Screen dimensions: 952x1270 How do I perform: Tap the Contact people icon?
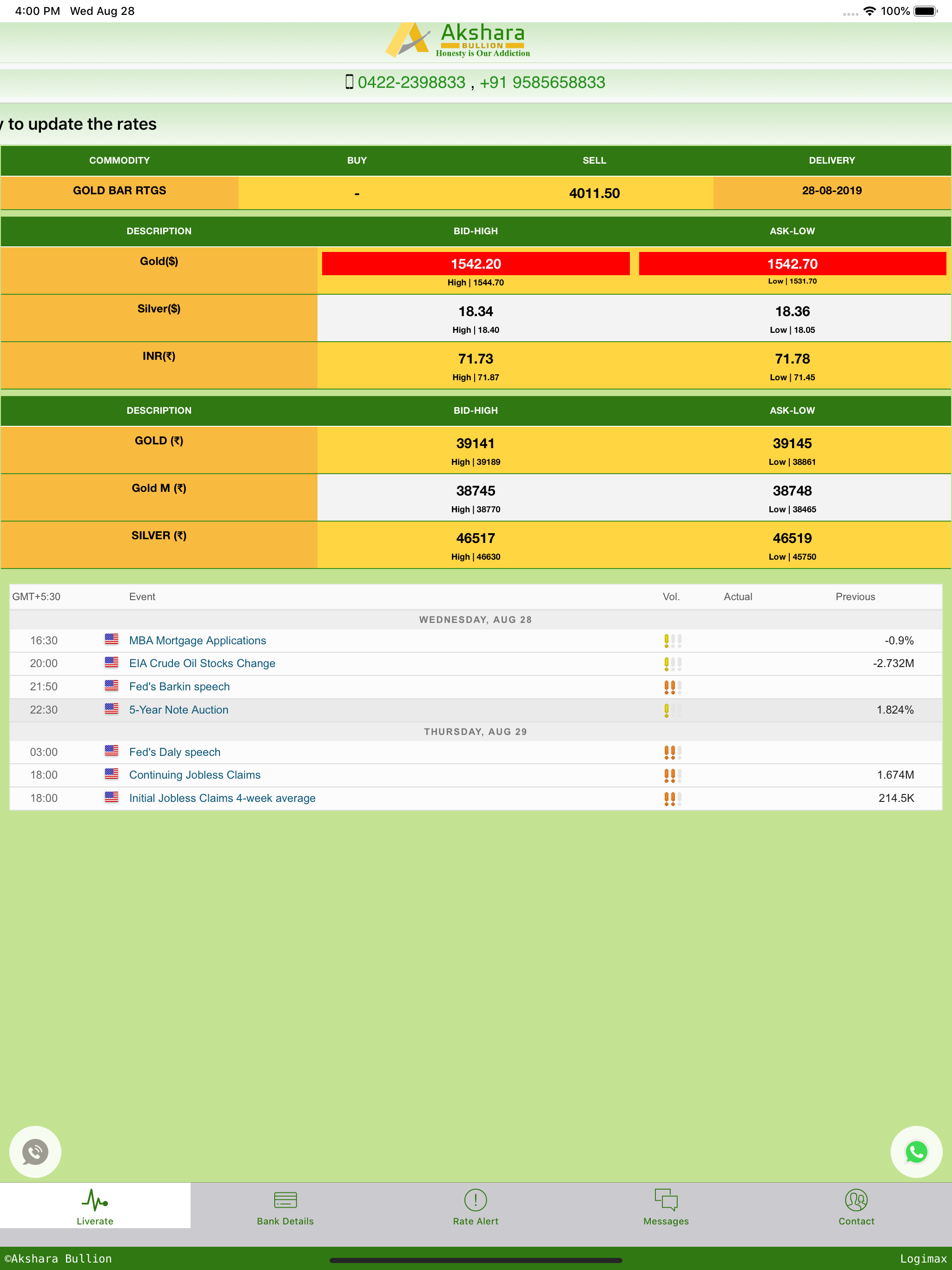tap(856, 1200)
